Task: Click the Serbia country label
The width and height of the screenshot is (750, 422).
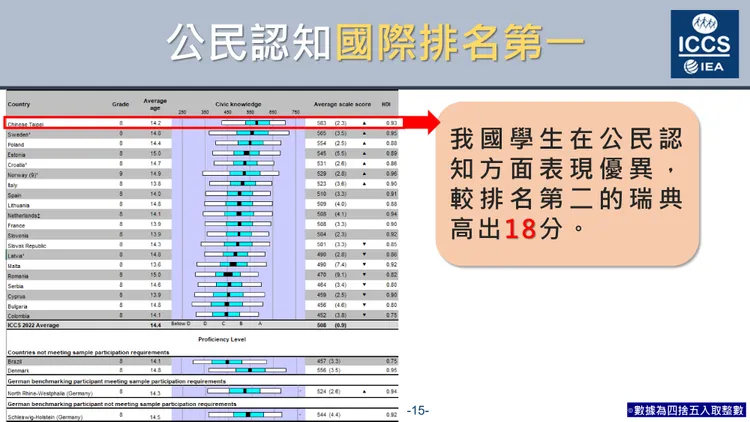Action: coord(15,286)
